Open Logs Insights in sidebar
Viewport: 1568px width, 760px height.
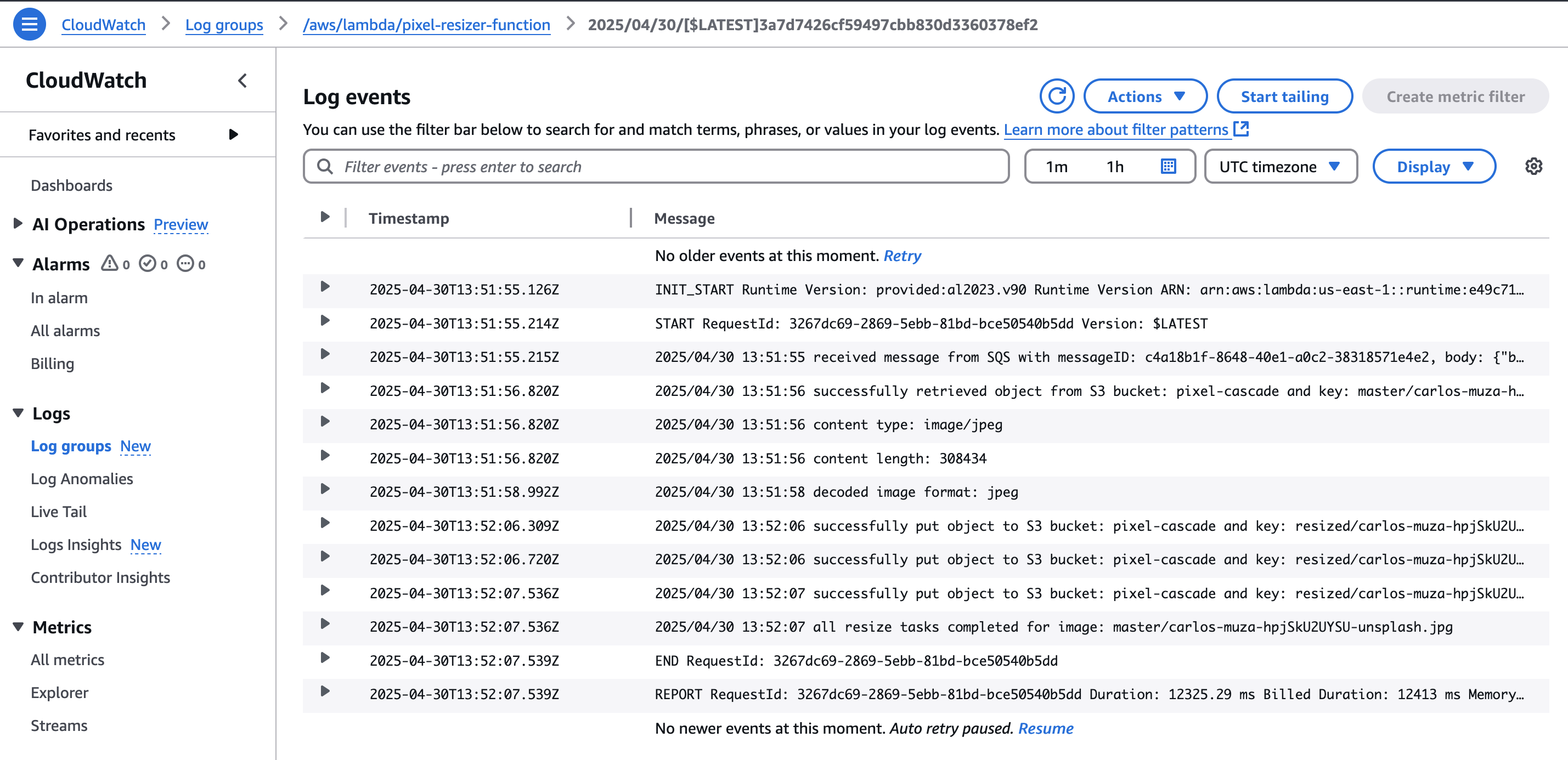[x=76, y=545]
